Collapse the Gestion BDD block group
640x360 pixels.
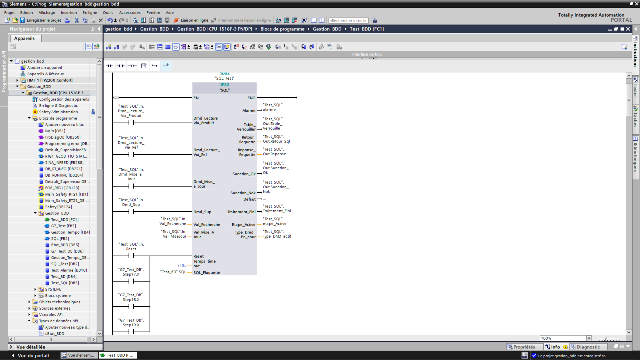pyautogui.click(x=35, y=213)
